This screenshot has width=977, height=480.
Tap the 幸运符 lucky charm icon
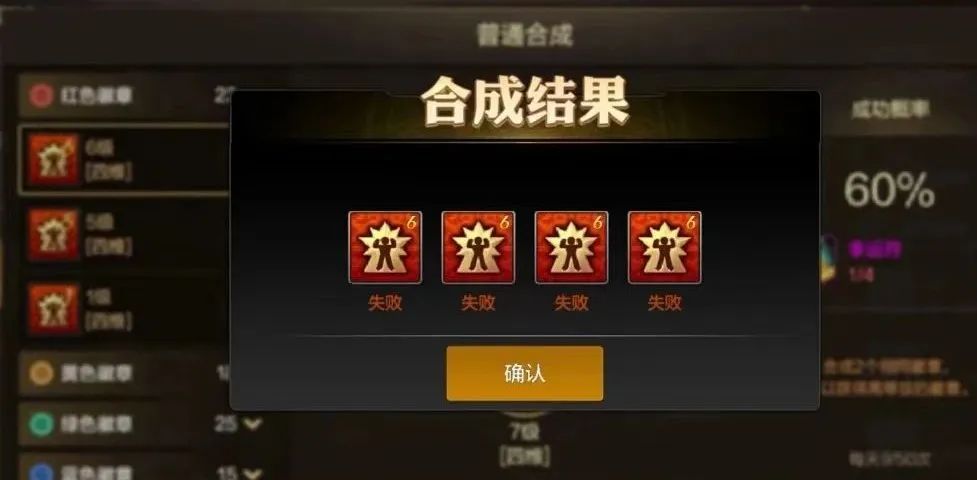click(828, 259)
